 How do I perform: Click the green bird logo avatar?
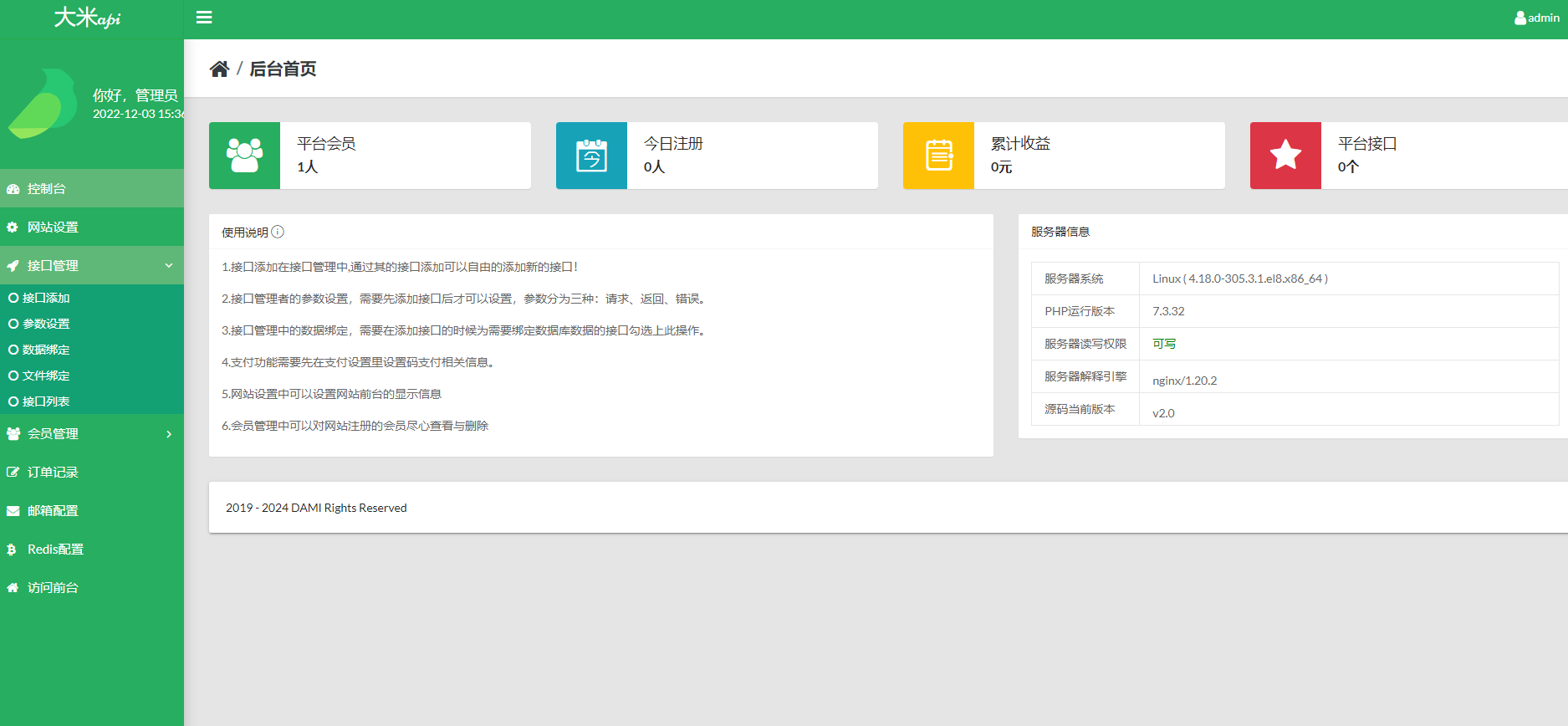pos(43,104)
